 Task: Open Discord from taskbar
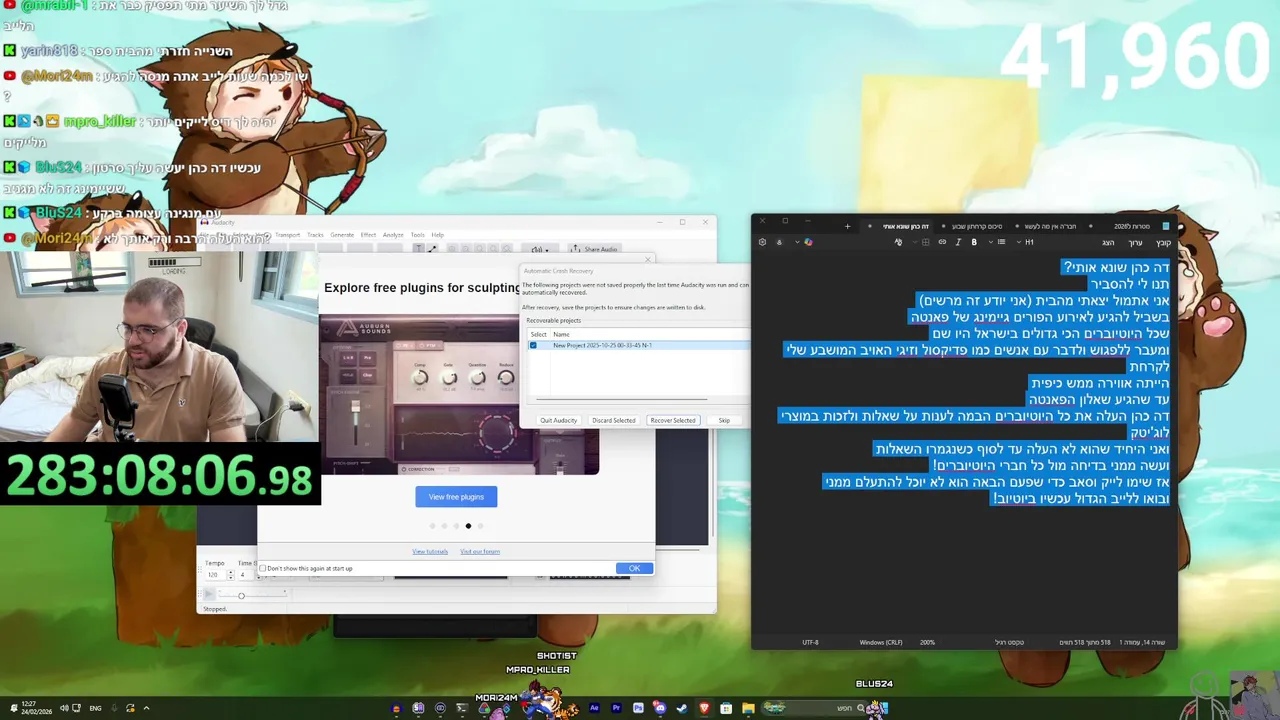coord(660,708)
